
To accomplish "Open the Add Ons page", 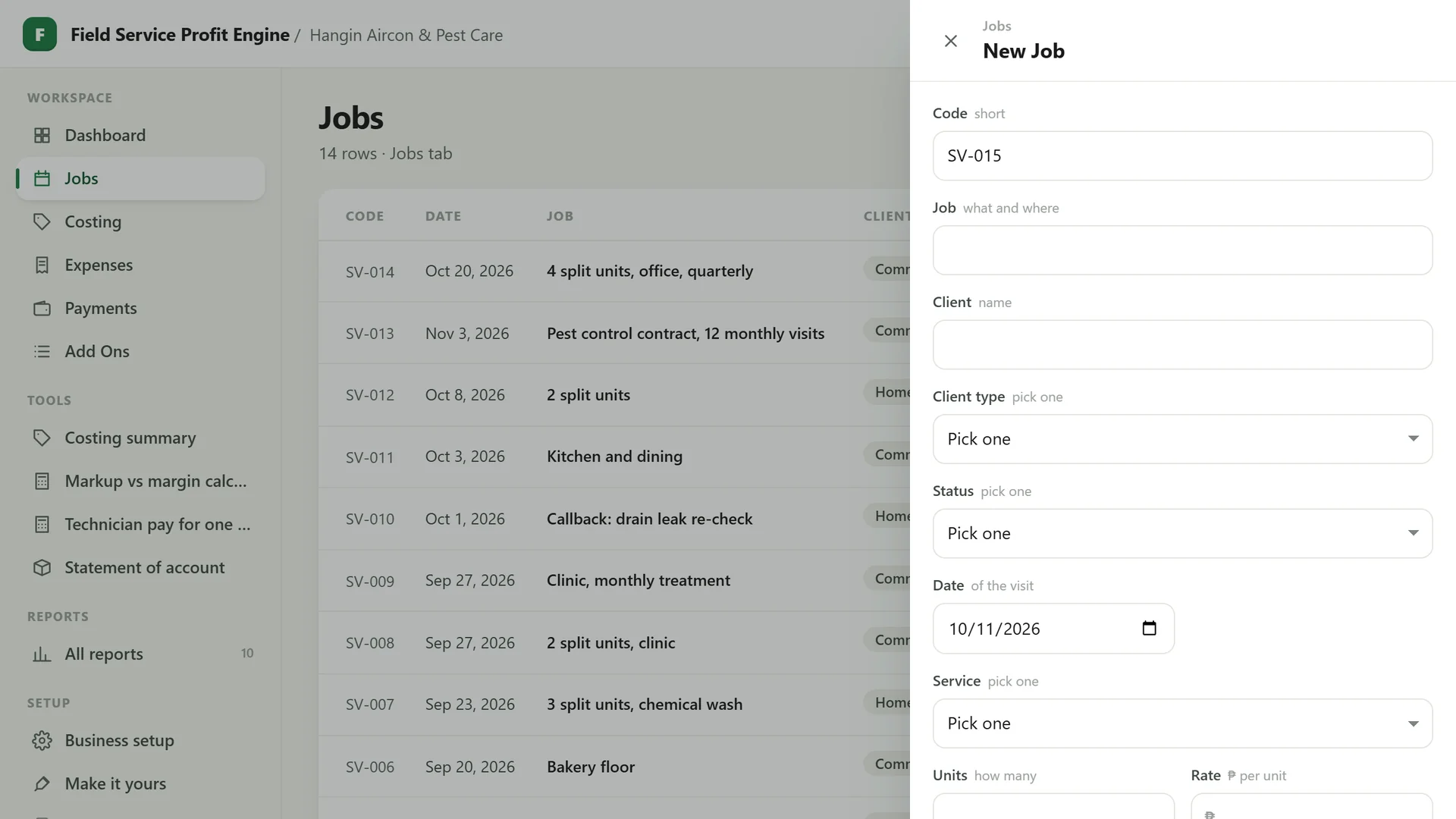I will click(140, 351).
